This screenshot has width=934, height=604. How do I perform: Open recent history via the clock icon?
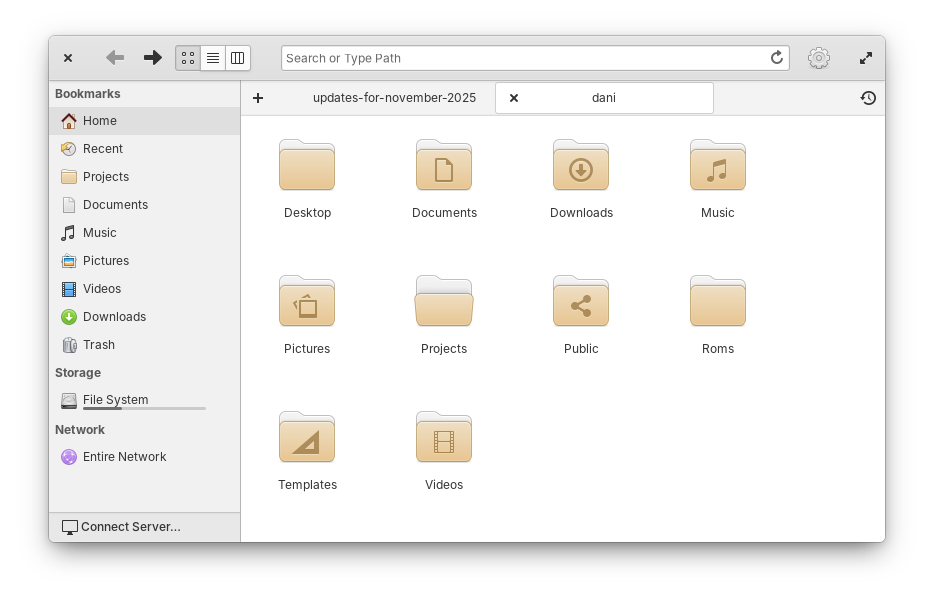(868, 98)
